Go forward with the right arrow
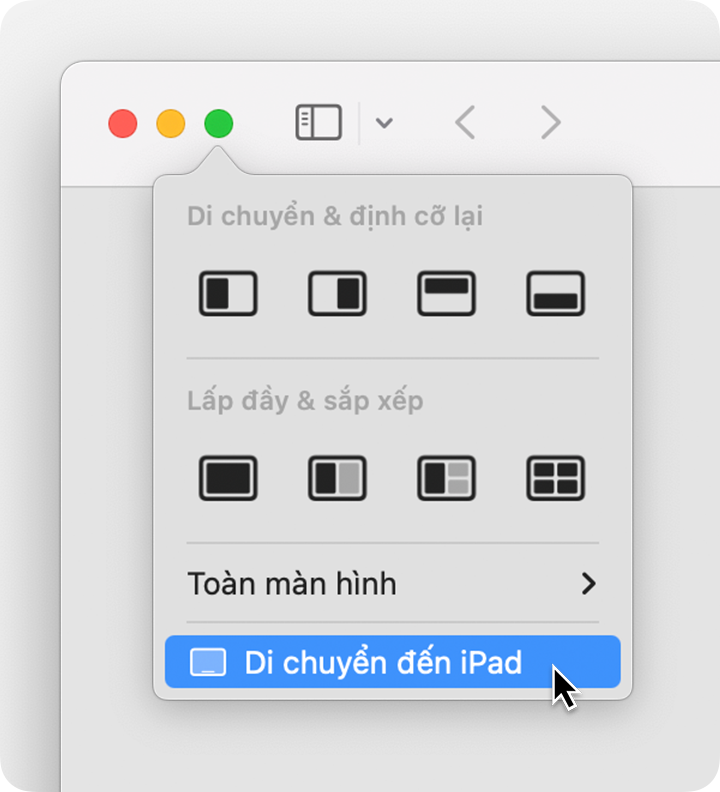The width and height of the screenshot is (720, 792). (551, 122)
